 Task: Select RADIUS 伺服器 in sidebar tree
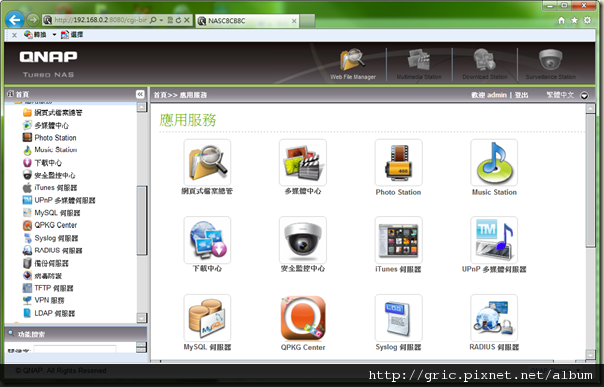(52, 250)
